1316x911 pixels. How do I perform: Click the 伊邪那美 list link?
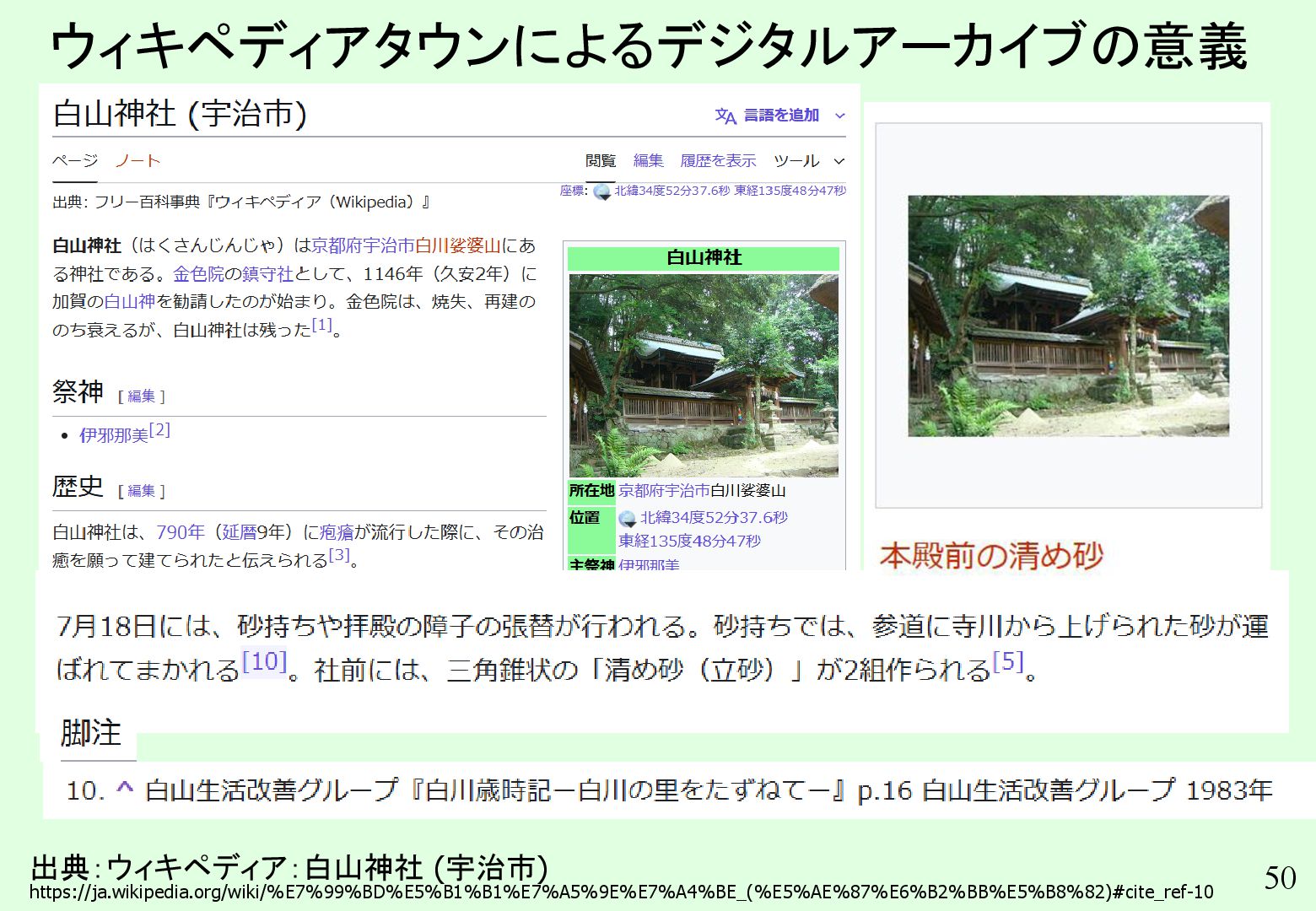click(x=114, y=435)
